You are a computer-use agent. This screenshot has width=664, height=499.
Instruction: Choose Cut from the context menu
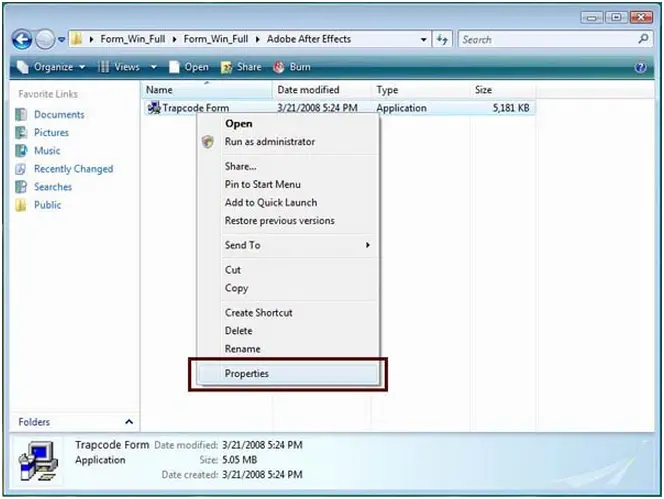click(x=288, y=270)
